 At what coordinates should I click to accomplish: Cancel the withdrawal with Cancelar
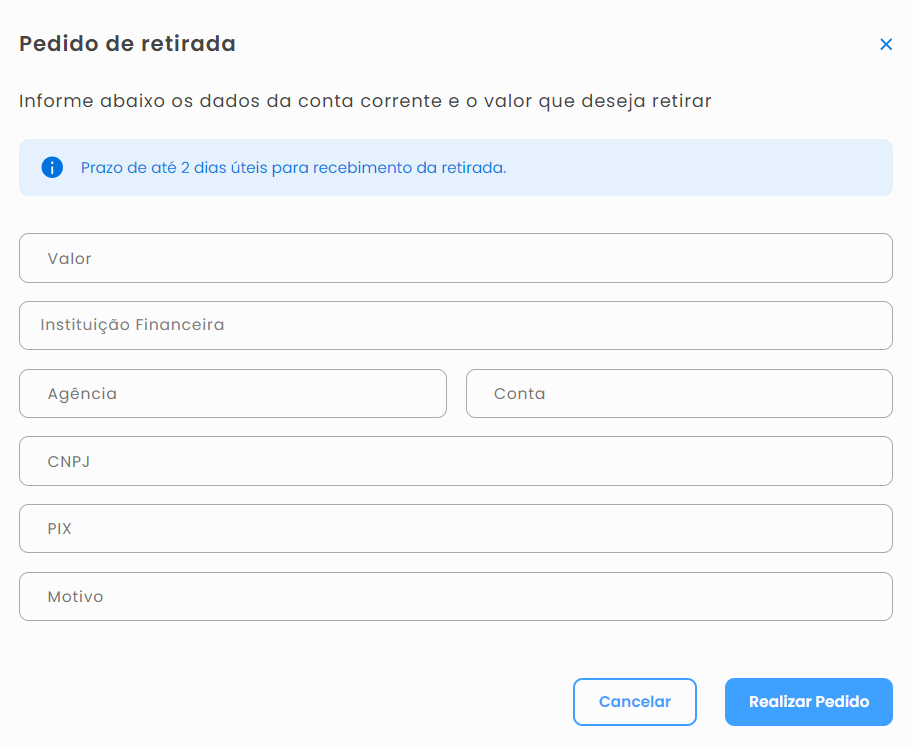[635, 702]
